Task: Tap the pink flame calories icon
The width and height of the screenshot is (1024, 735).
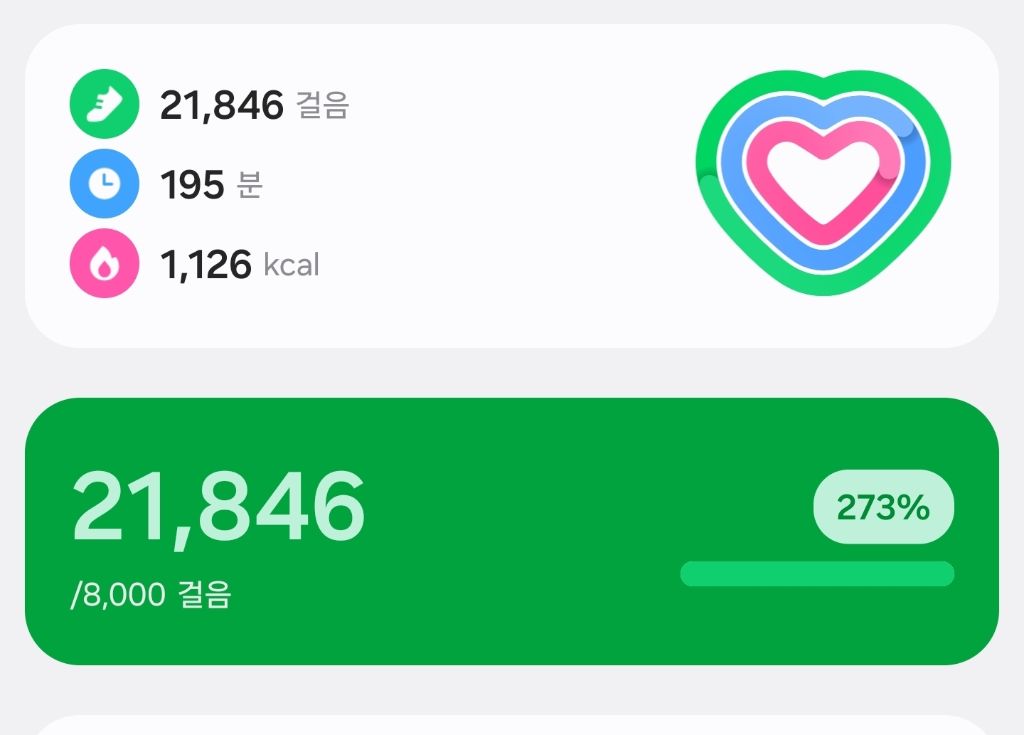Action: point(104,264)
